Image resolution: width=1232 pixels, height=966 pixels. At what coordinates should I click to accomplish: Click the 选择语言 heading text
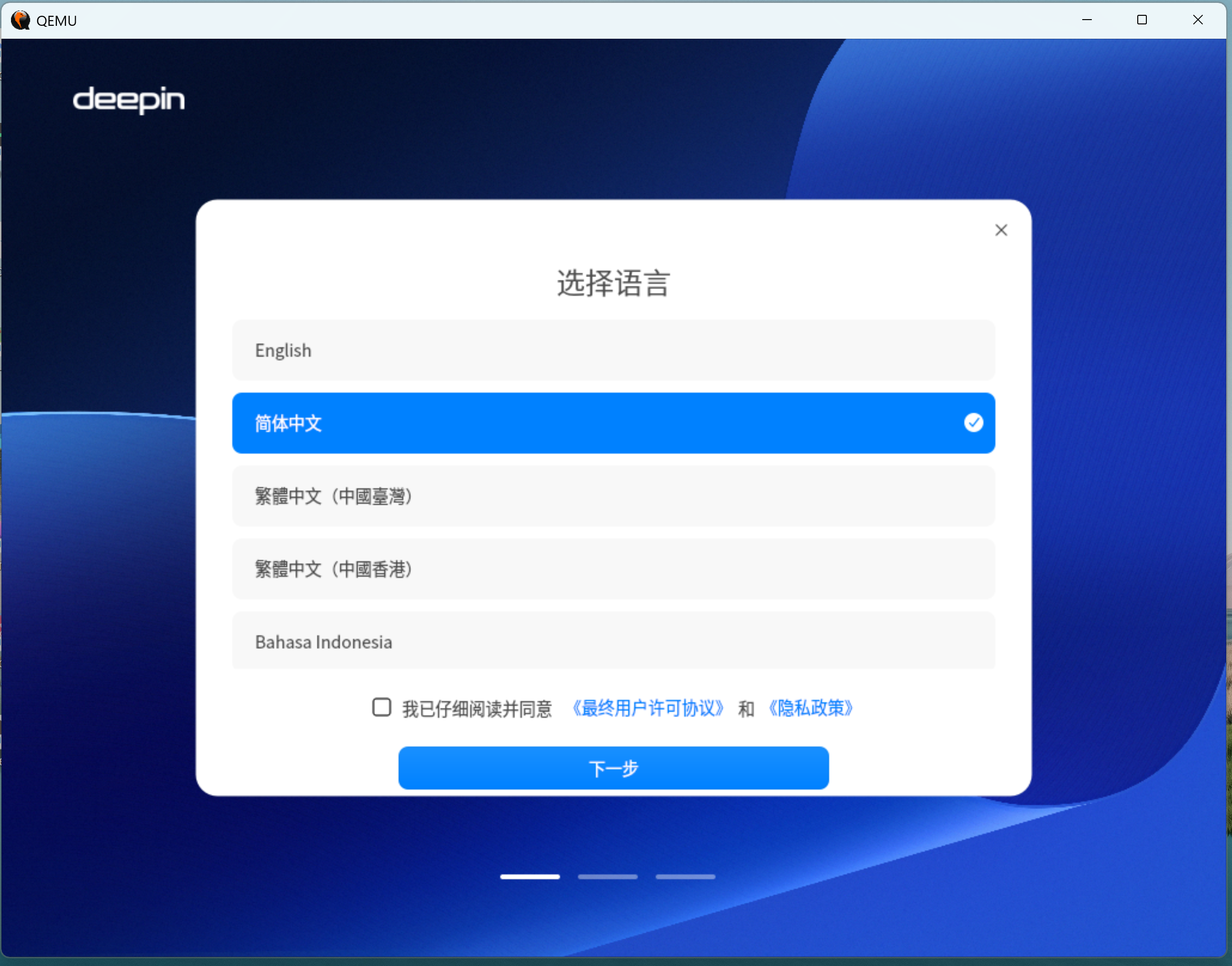pyautogui.click(x=613, y=283)
